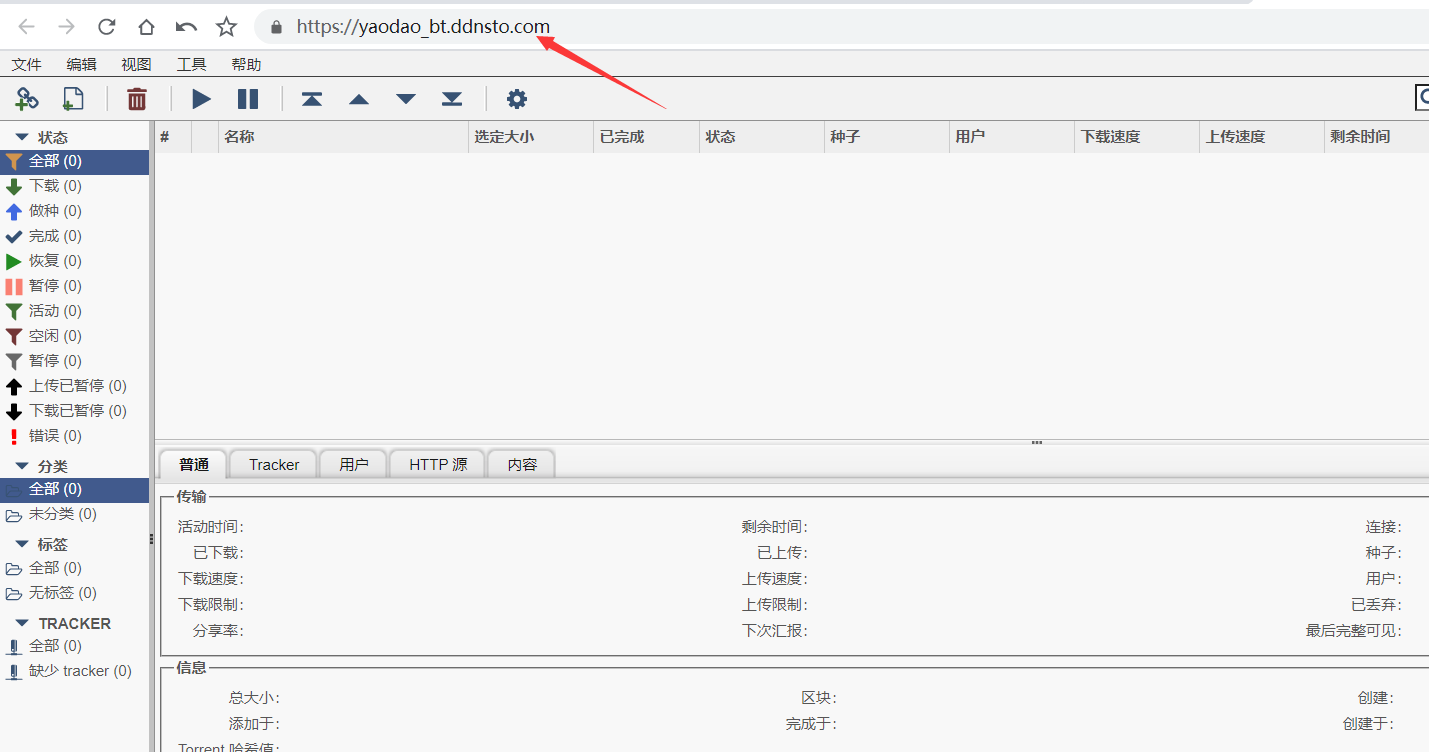Collapse the 分类 sidebar section

click(x=22, y=466)
